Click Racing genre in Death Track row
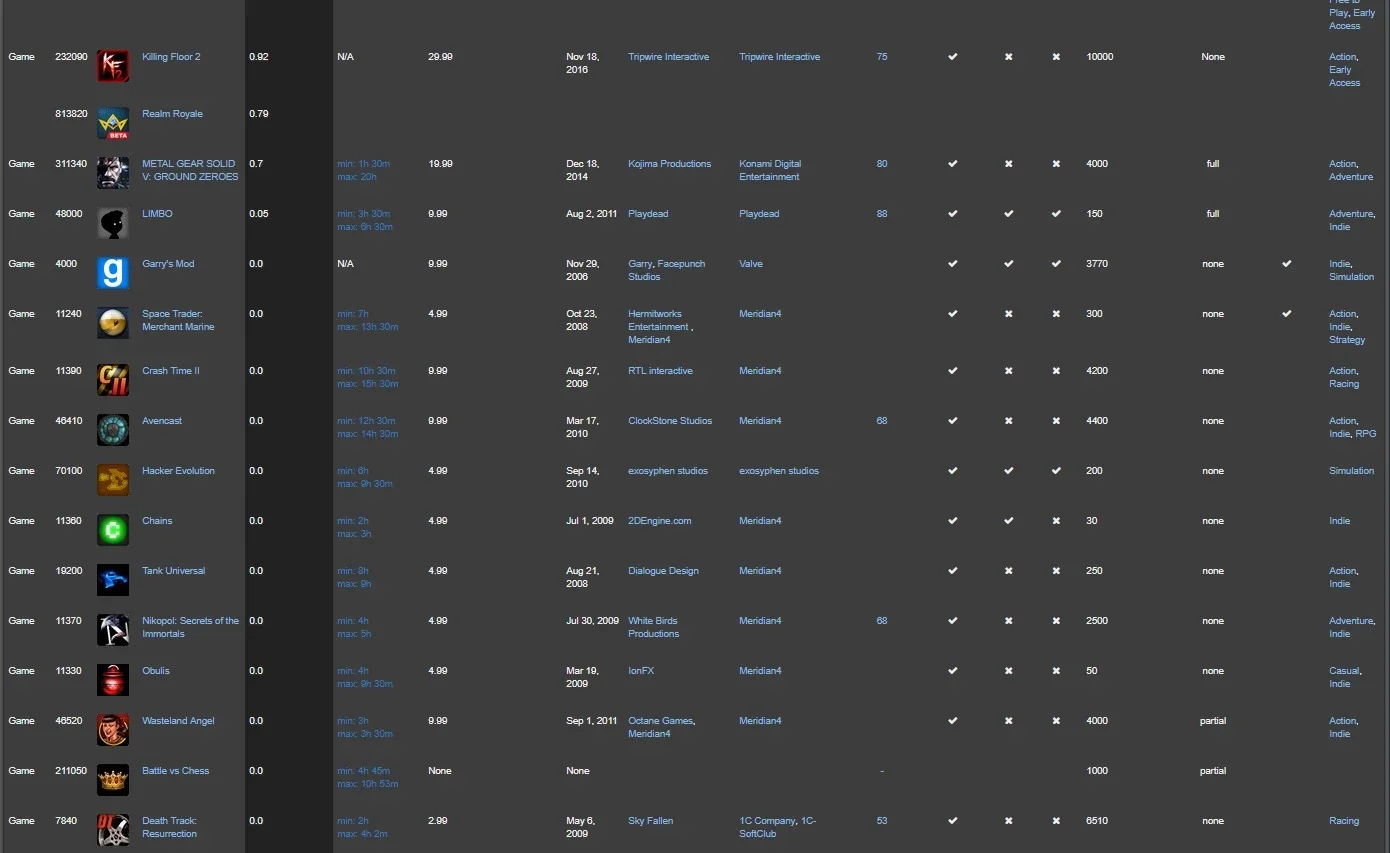Screen dimensions: 1390x853 (x=1344, y=821)
